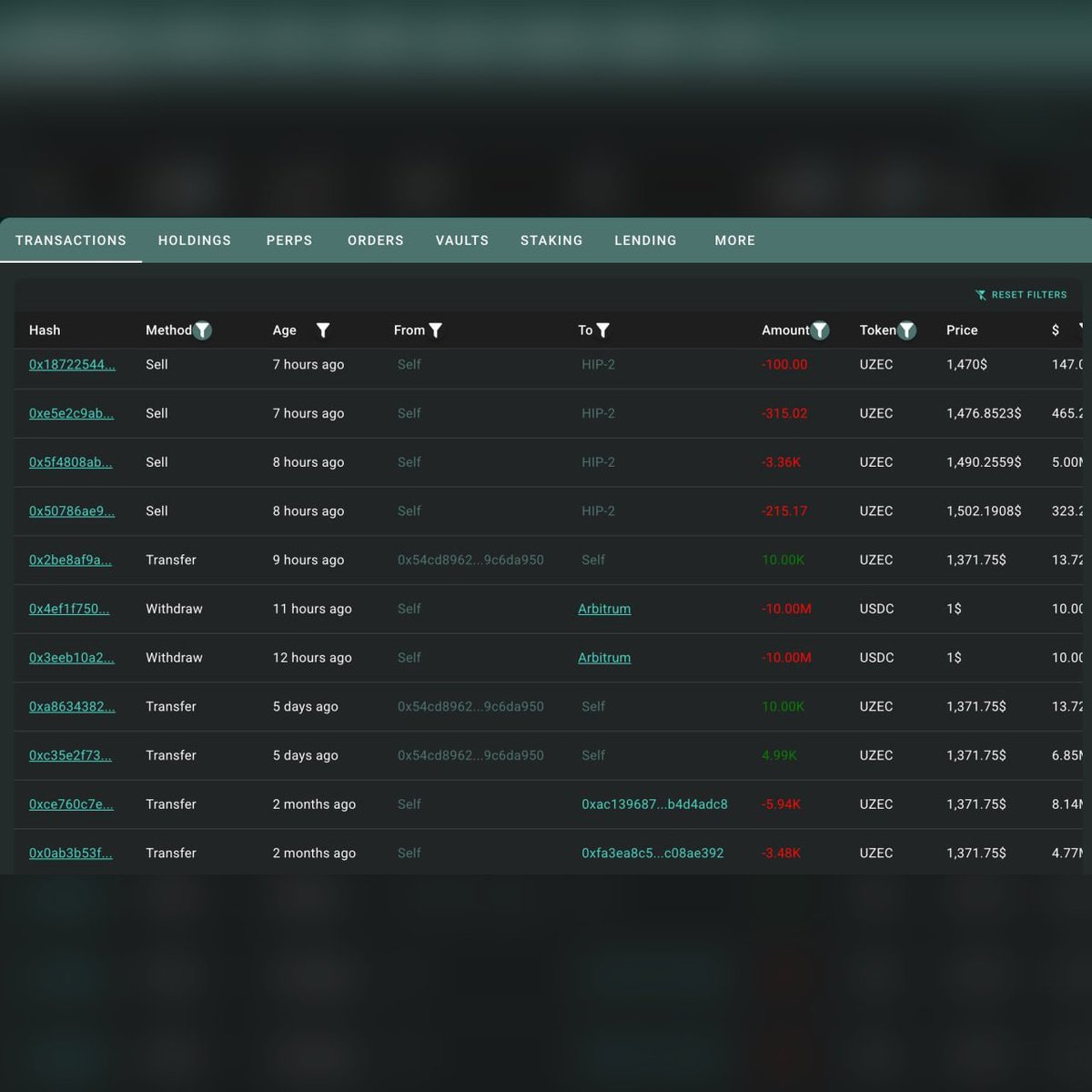Click the Price column header
Image resolution: width=1092 pixels, height=1092 pixels.
tap(962, 330)
